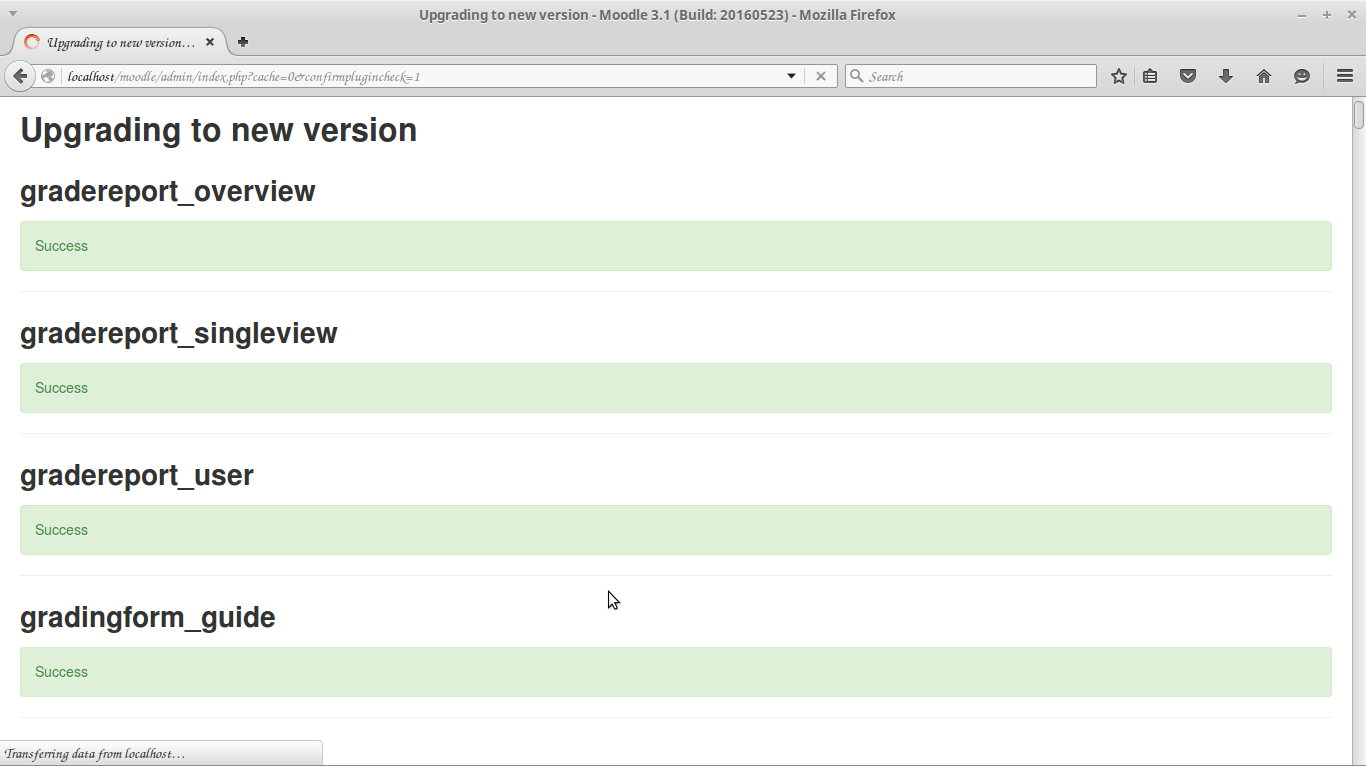
Task: Select the Upgrading to new version tab
Action: pos(120,42)
